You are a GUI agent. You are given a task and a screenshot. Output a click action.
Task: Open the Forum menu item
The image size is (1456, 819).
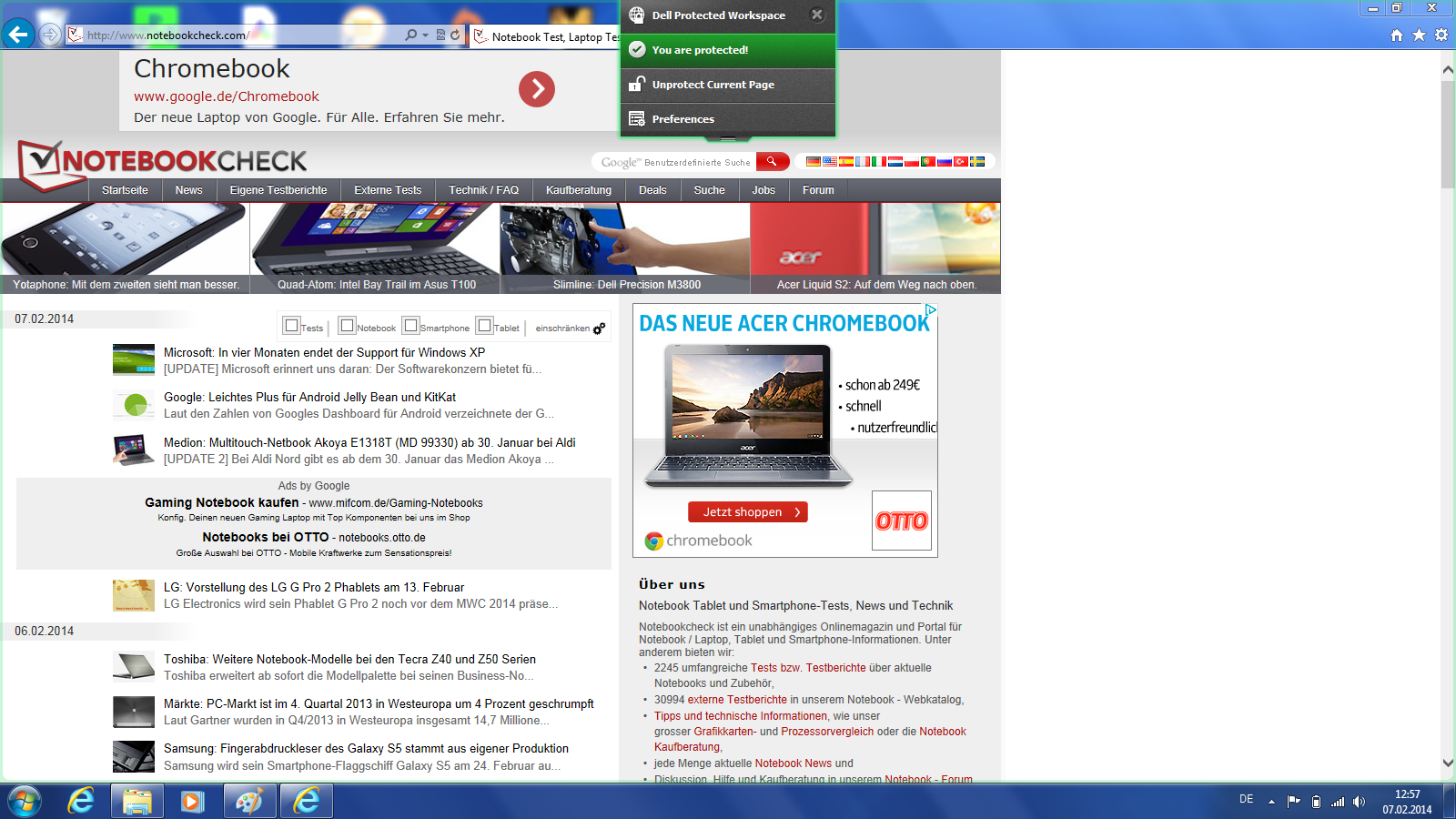coord(818,190)
